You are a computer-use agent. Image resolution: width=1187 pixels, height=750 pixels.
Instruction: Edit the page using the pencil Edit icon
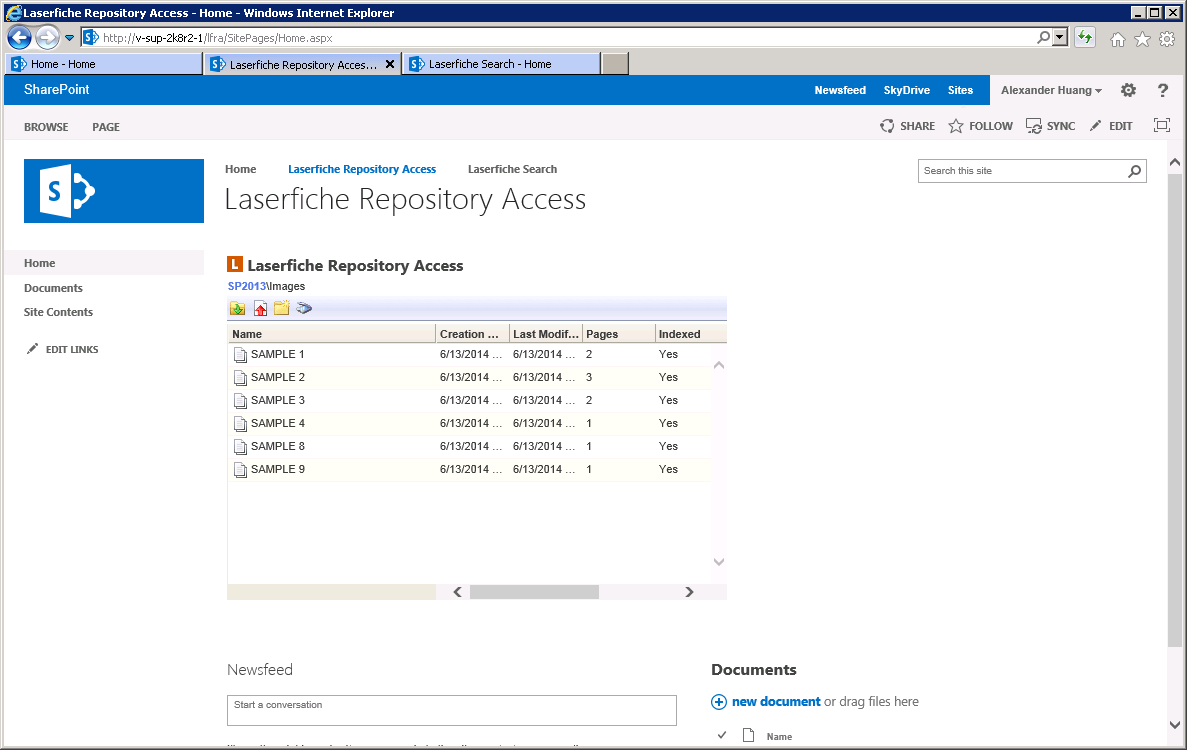(x=1095, y=126)
